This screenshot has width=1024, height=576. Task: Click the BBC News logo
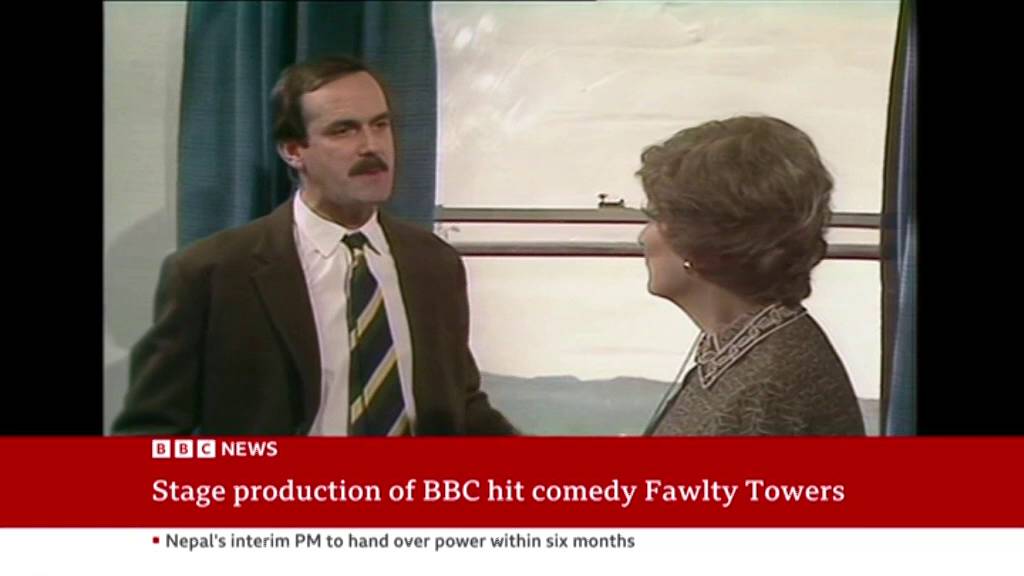[x=215, y=449]
